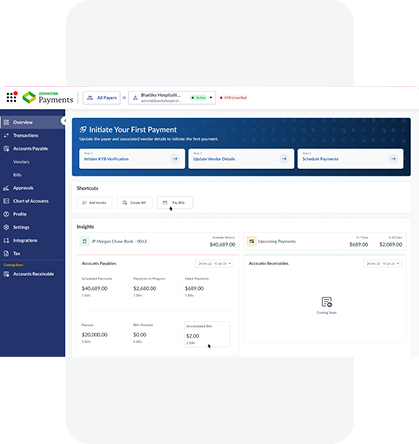Click Initiate KYB Verification step

[x=132, y=159]
